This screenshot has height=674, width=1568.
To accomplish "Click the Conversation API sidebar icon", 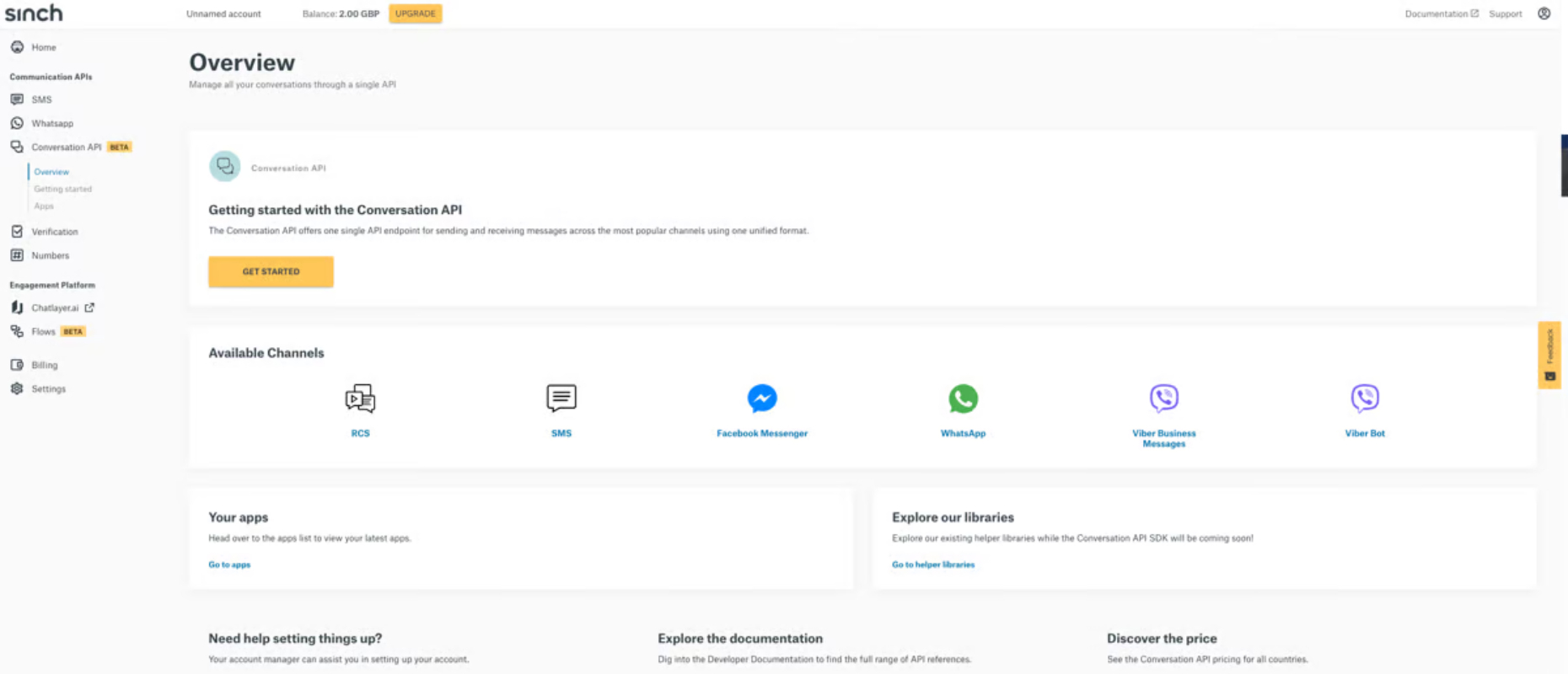I will [x=17, y=147].
